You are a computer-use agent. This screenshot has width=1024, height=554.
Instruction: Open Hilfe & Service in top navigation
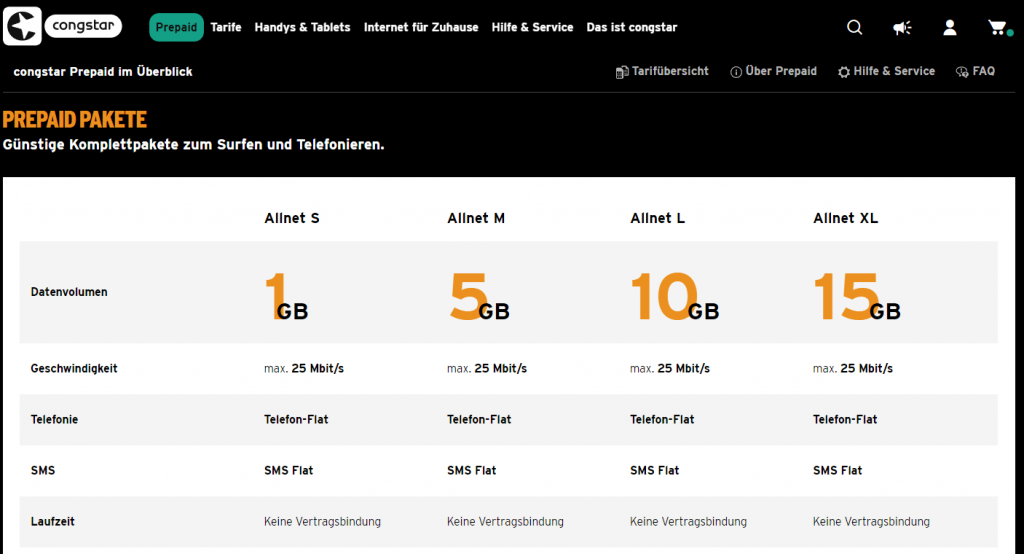point(532,27)
